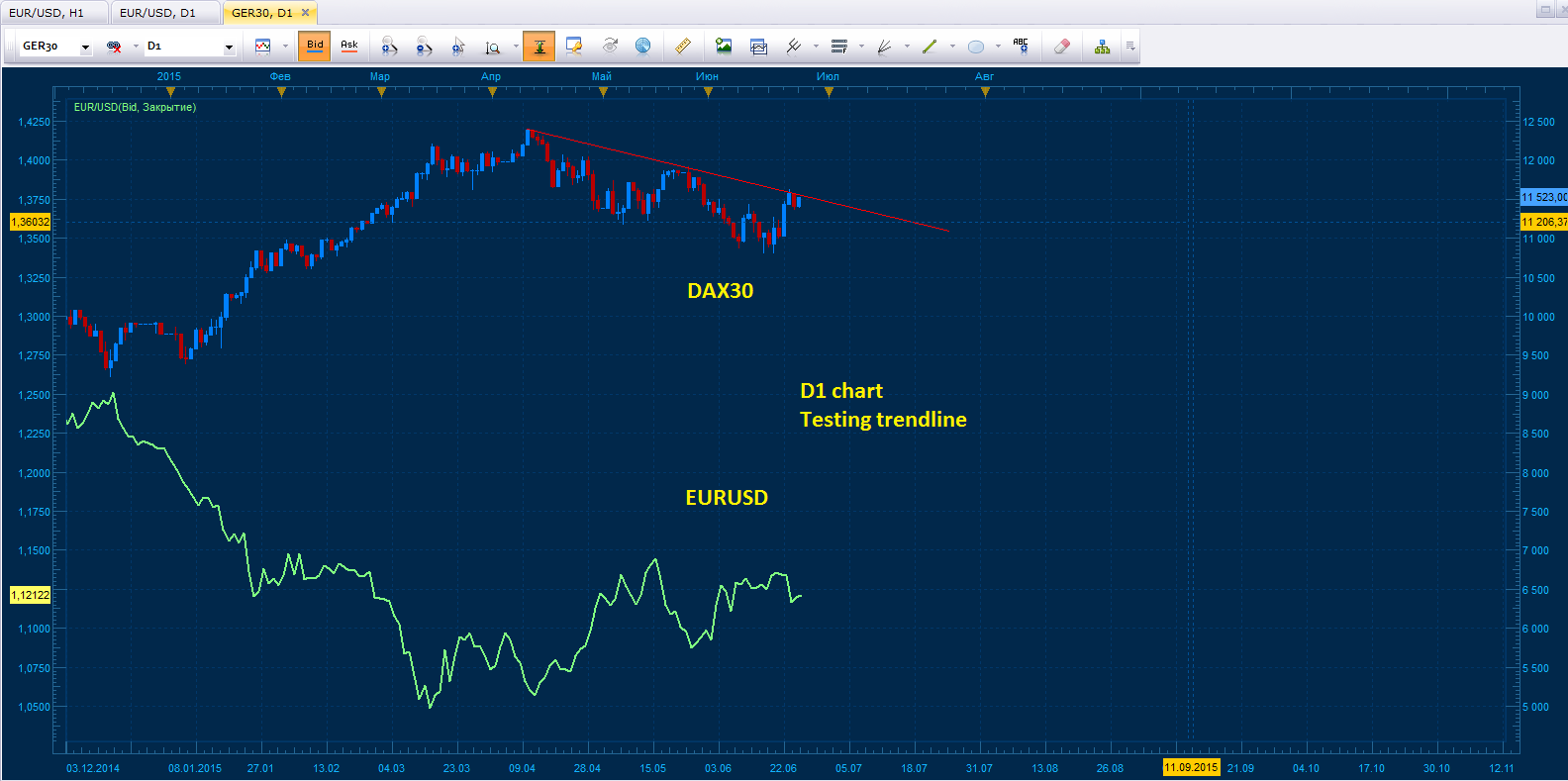Select the zoom in magnifier tool
Screen dimensions: 1568x781
pyautogui.click(x=389, y=47)
